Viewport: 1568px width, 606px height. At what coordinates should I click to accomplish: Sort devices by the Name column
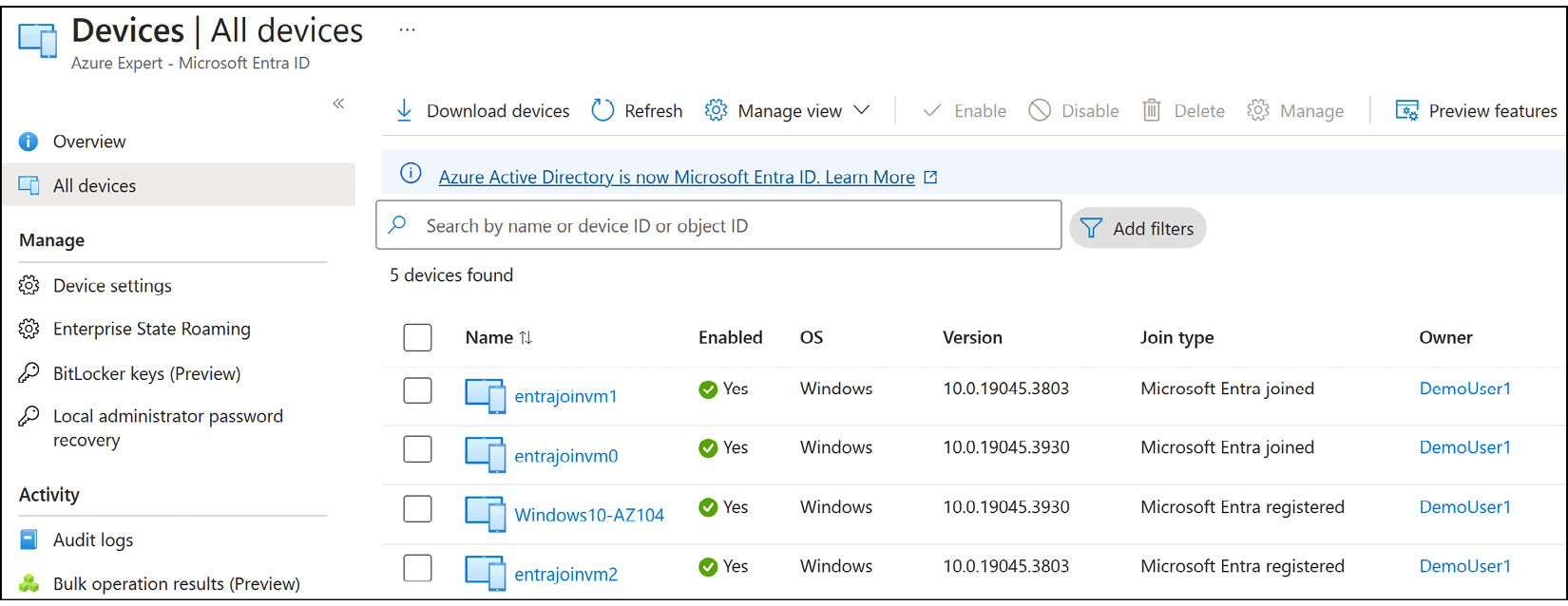coord(499,337)
